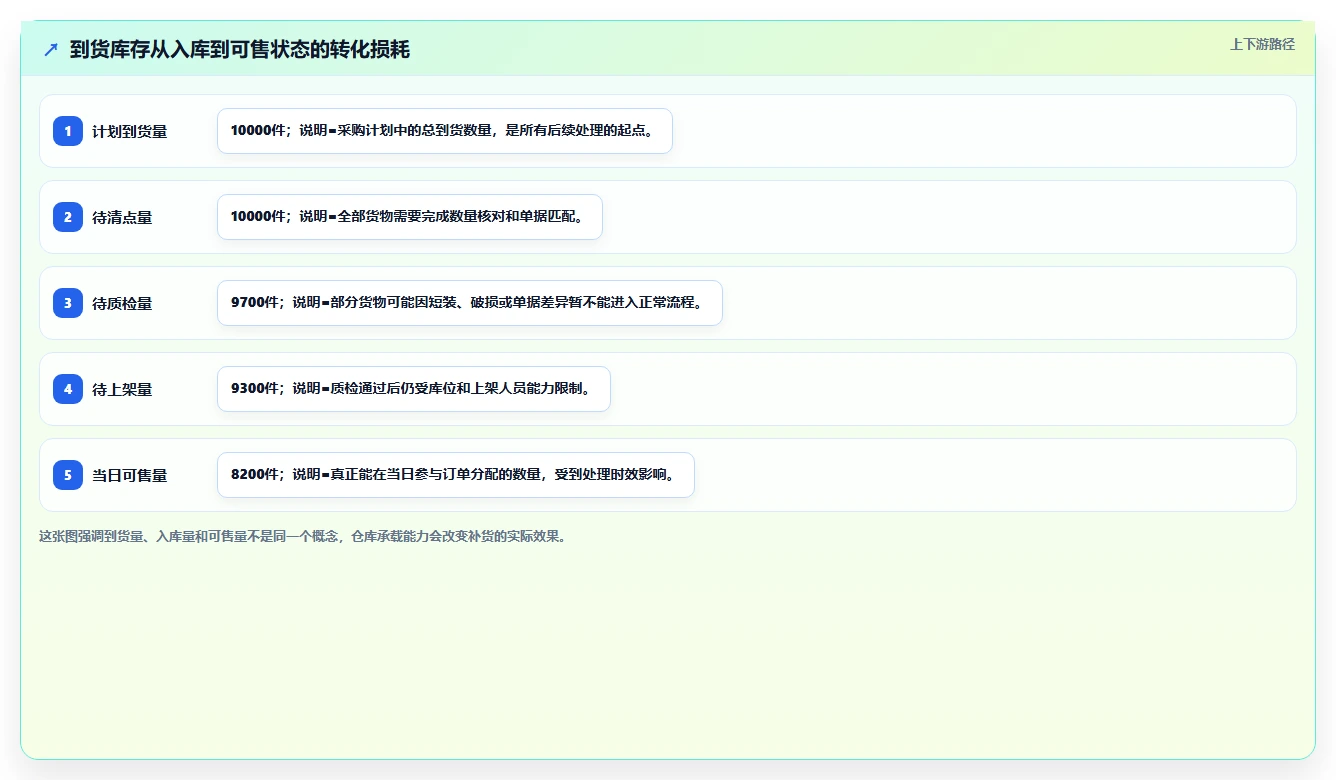This screenshot has height=780, width=1336.
Task: Click the arrow icon beside the title
Action: pos(51,50)
